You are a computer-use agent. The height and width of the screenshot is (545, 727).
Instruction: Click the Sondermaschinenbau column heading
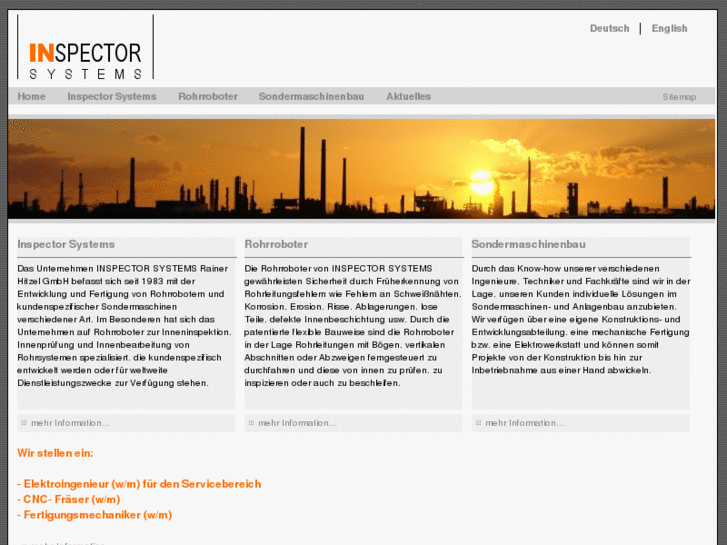point(528,244)
